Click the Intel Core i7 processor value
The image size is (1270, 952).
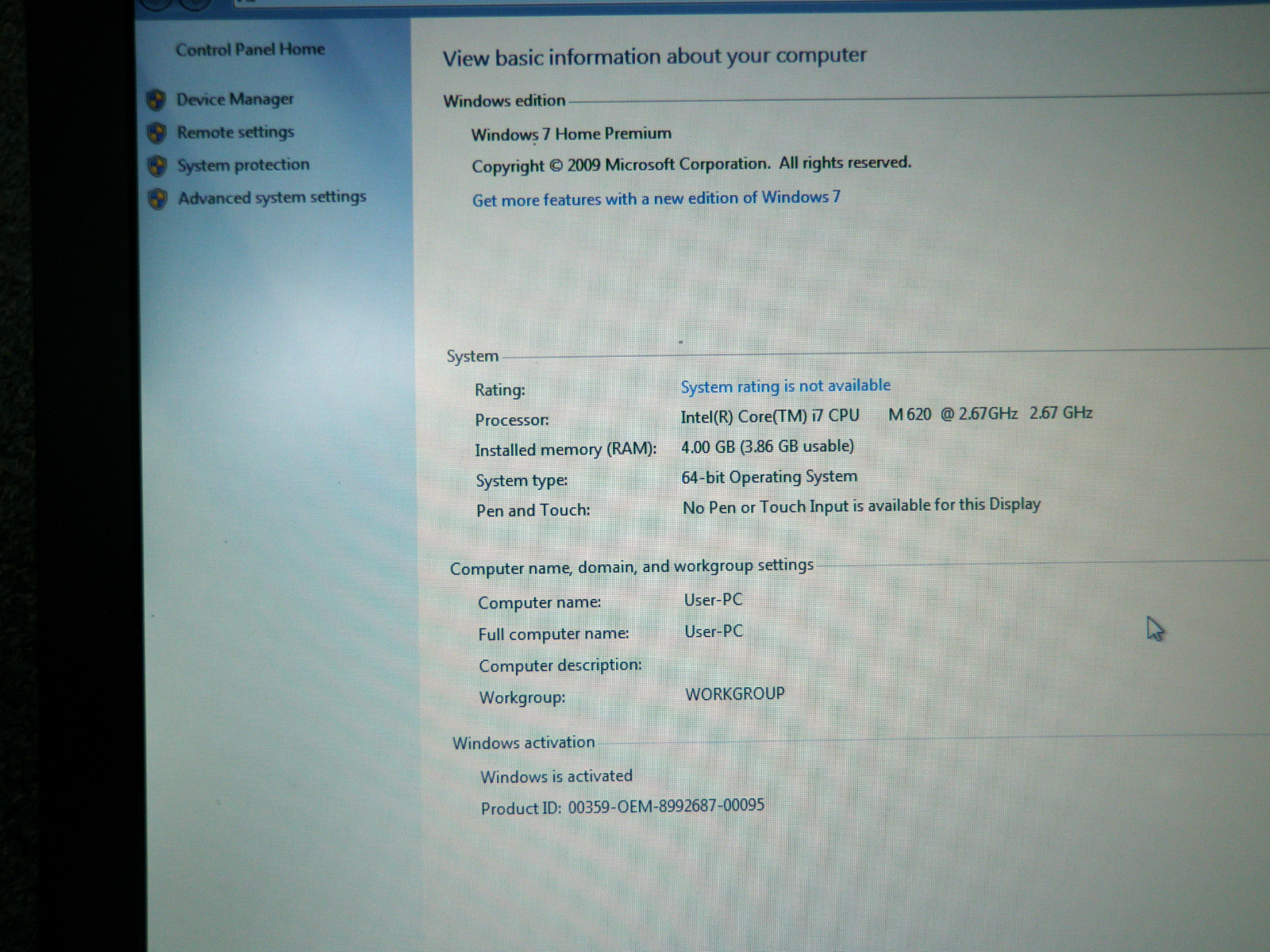click(x=886, y=415)
